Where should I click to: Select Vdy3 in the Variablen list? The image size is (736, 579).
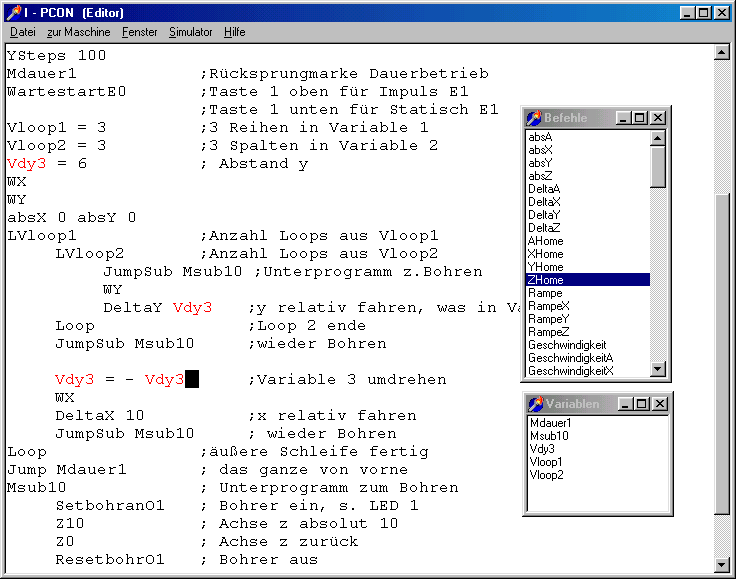[541, 449]
